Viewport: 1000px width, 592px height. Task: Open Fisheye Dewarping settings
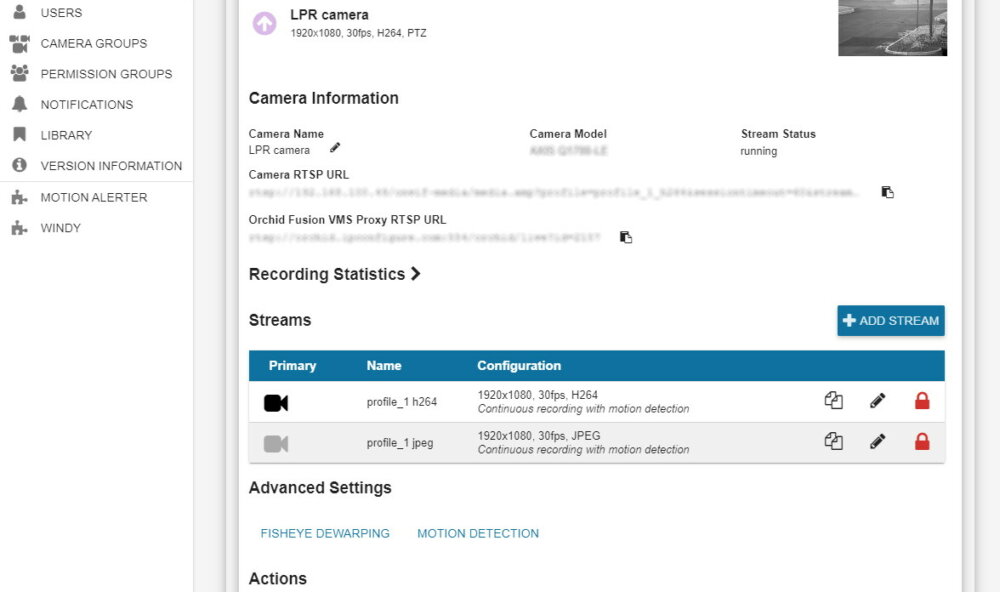(x=325, y=533)
